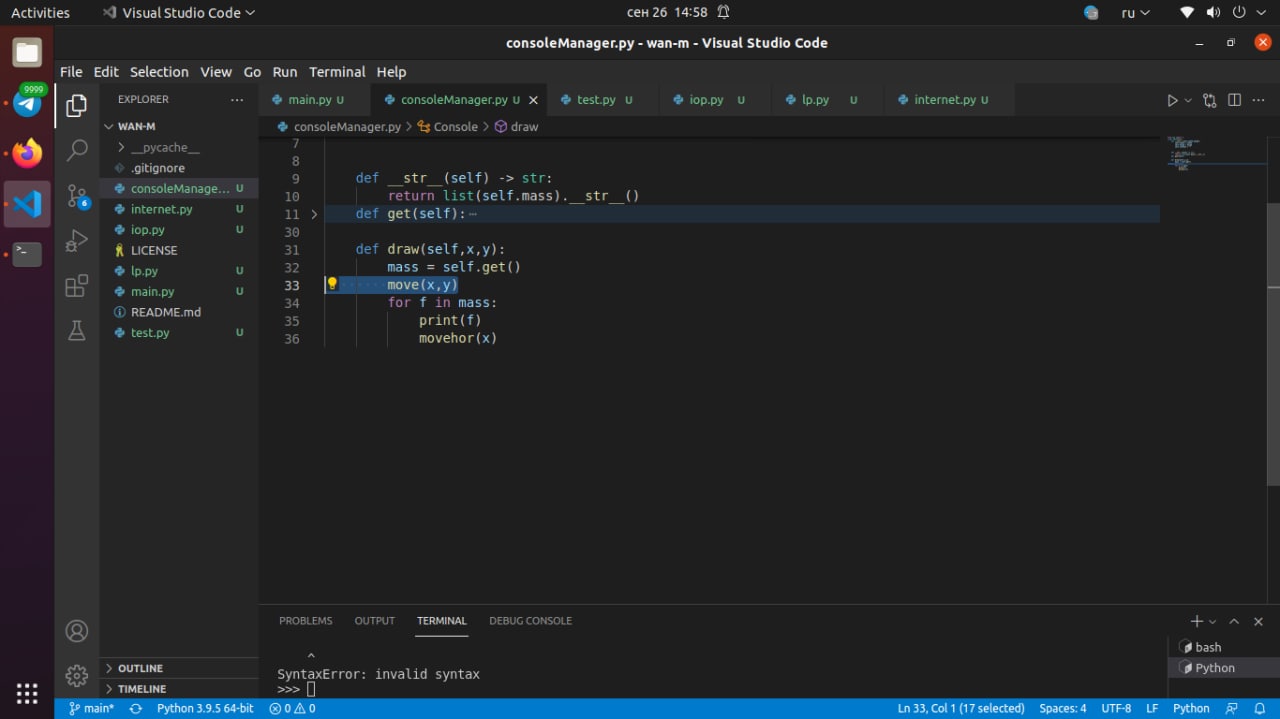Image resolution: width=1280 pixels, height=719 pixels.
Task: Open the Terminal menu
Action: pyautogui.click(x=337, y=72)
